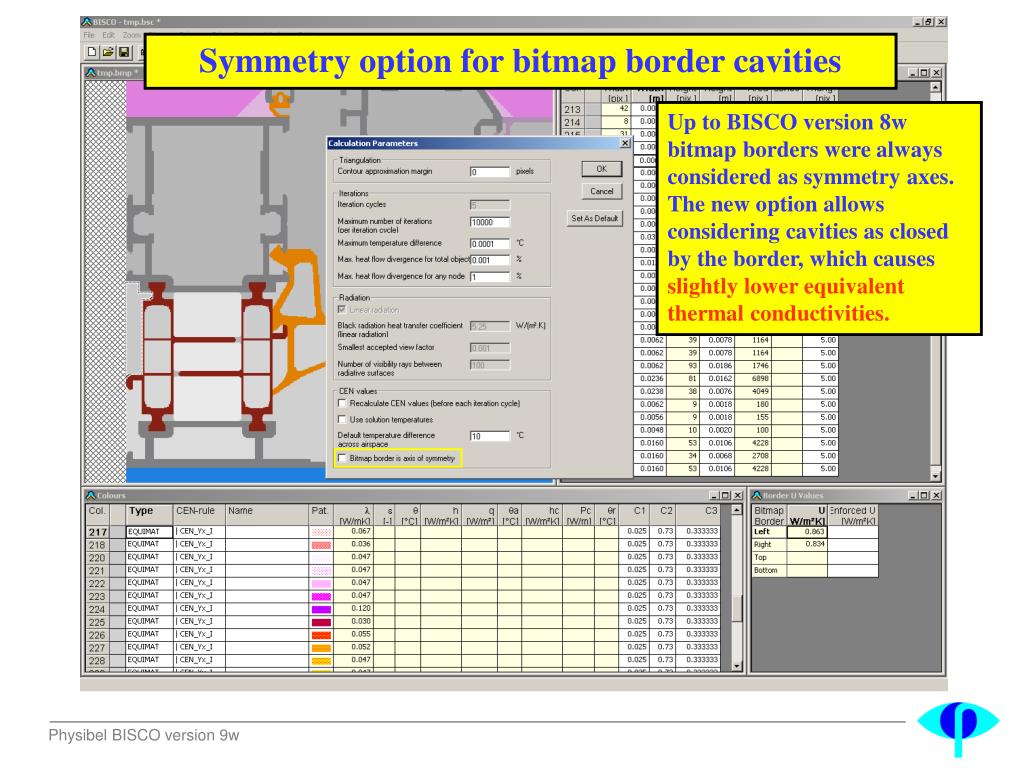Click row header 213 in cavity table
The width and height of the screenshot is (1024, 768).
pos(573,110)
